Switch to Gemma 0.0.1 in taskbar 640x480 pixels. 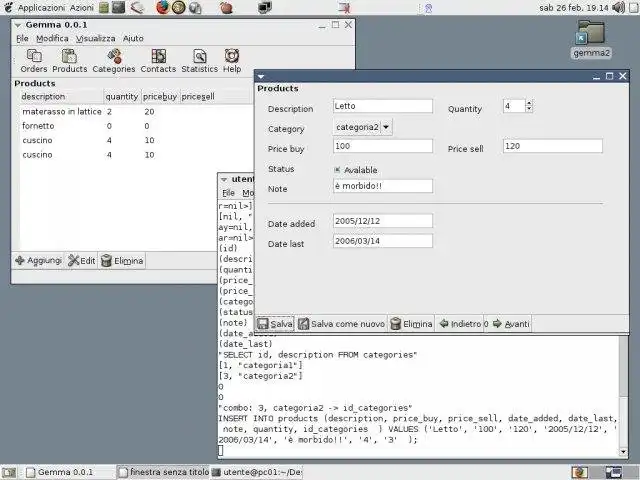click(x=68, y=472)
